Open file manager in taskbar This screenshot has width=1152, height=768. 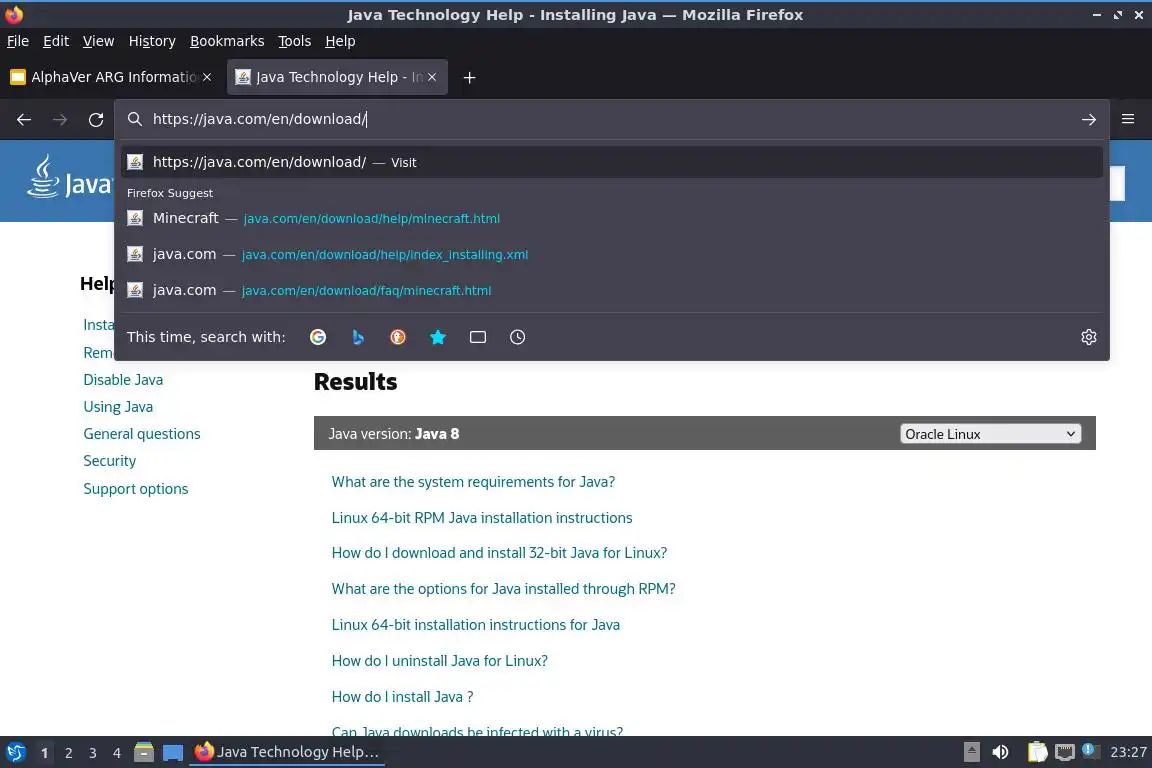point(144,753)
